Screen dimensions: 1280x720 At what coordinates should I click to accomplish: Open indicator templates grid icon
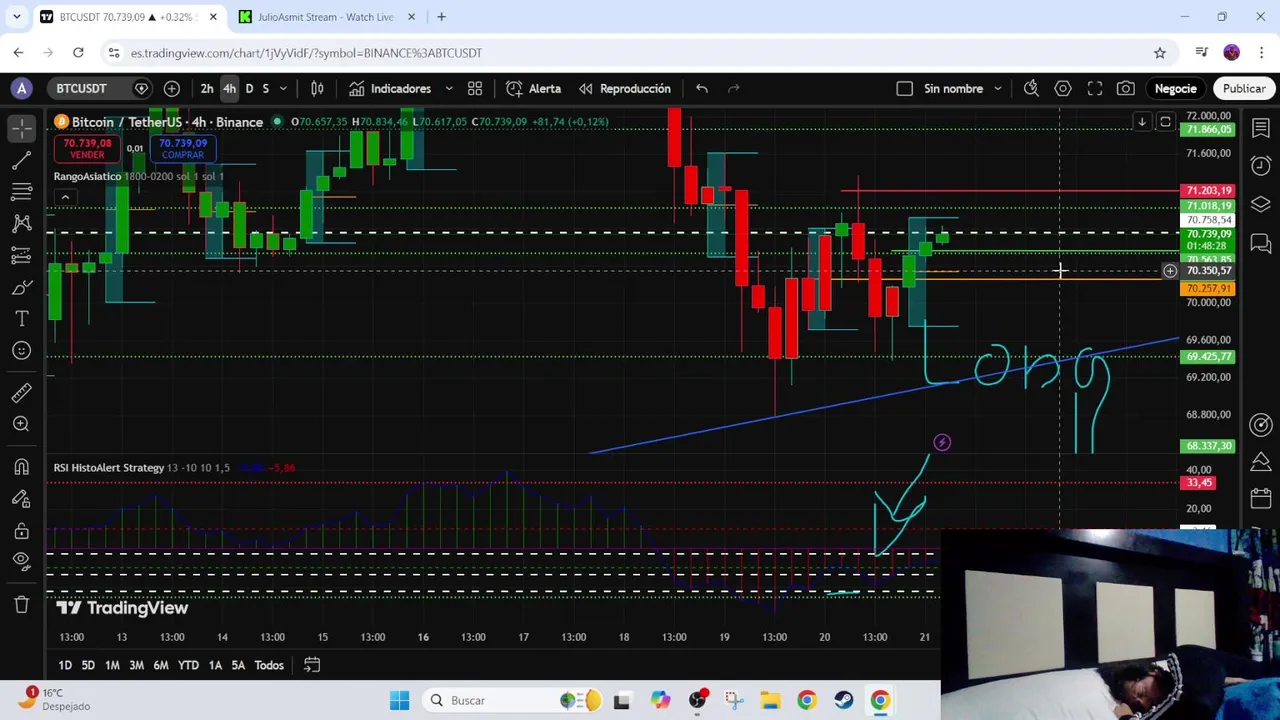(x=475, y=88)
